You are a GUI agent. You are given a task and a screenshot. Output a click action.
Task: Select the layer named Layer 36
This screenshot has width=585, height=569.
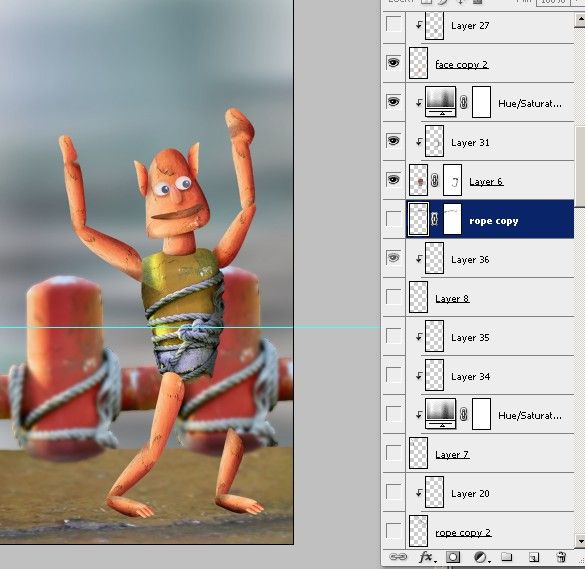pyautogui.click(x=470, y=260)
